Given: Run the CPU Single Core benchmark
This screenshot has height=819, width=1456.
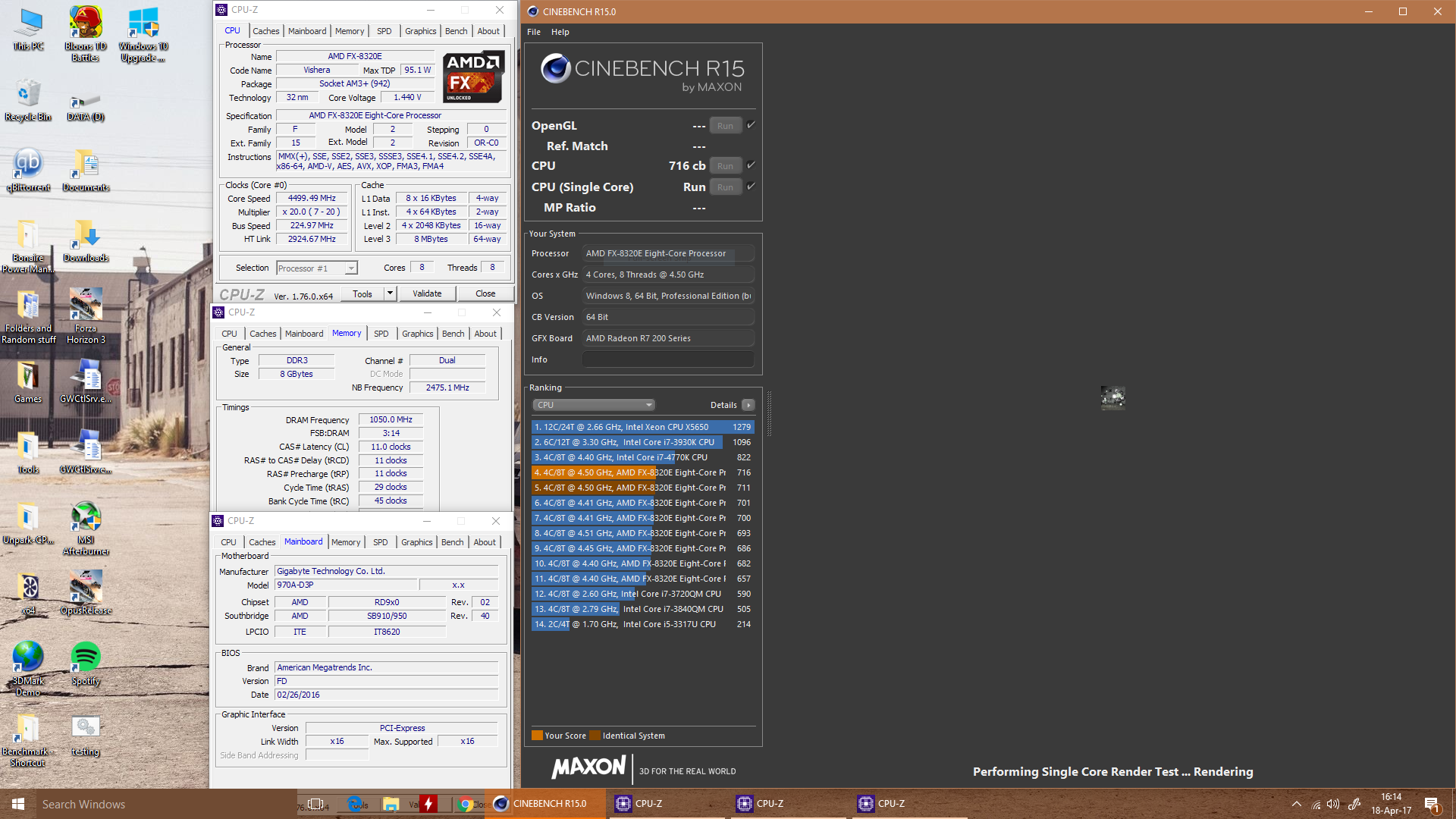Looking at the screenshot, I should [x=726, y=187].
